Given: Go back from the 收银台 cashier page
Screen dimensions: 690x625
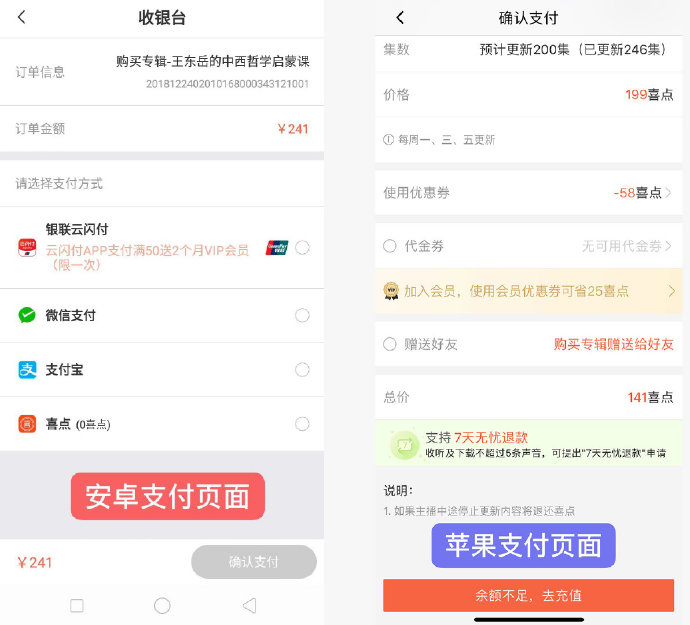Looking at the screenshot, I should click(x=22, y=18).
